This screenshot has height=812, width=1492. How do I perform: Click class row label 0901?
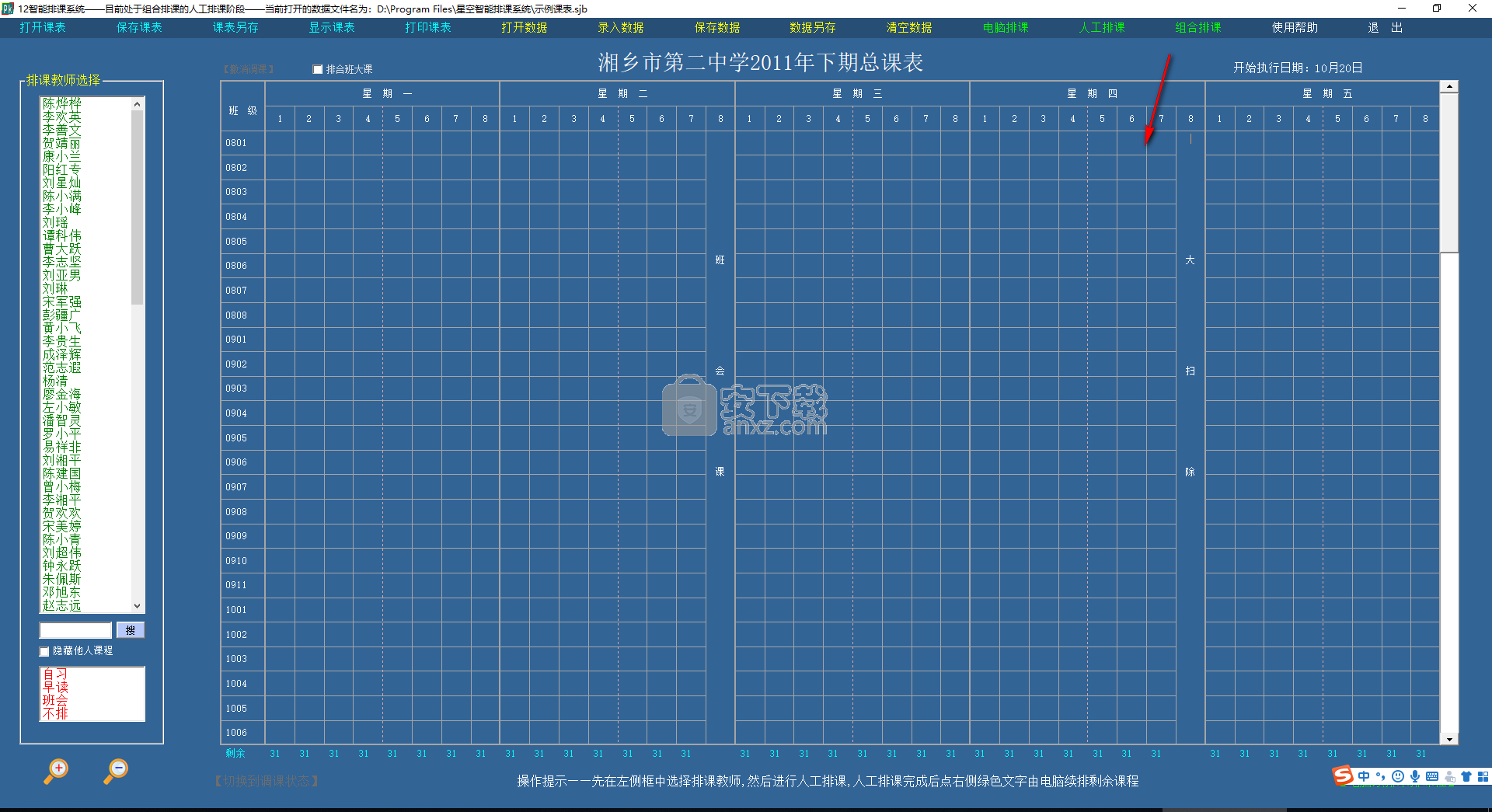click(236, 340)
